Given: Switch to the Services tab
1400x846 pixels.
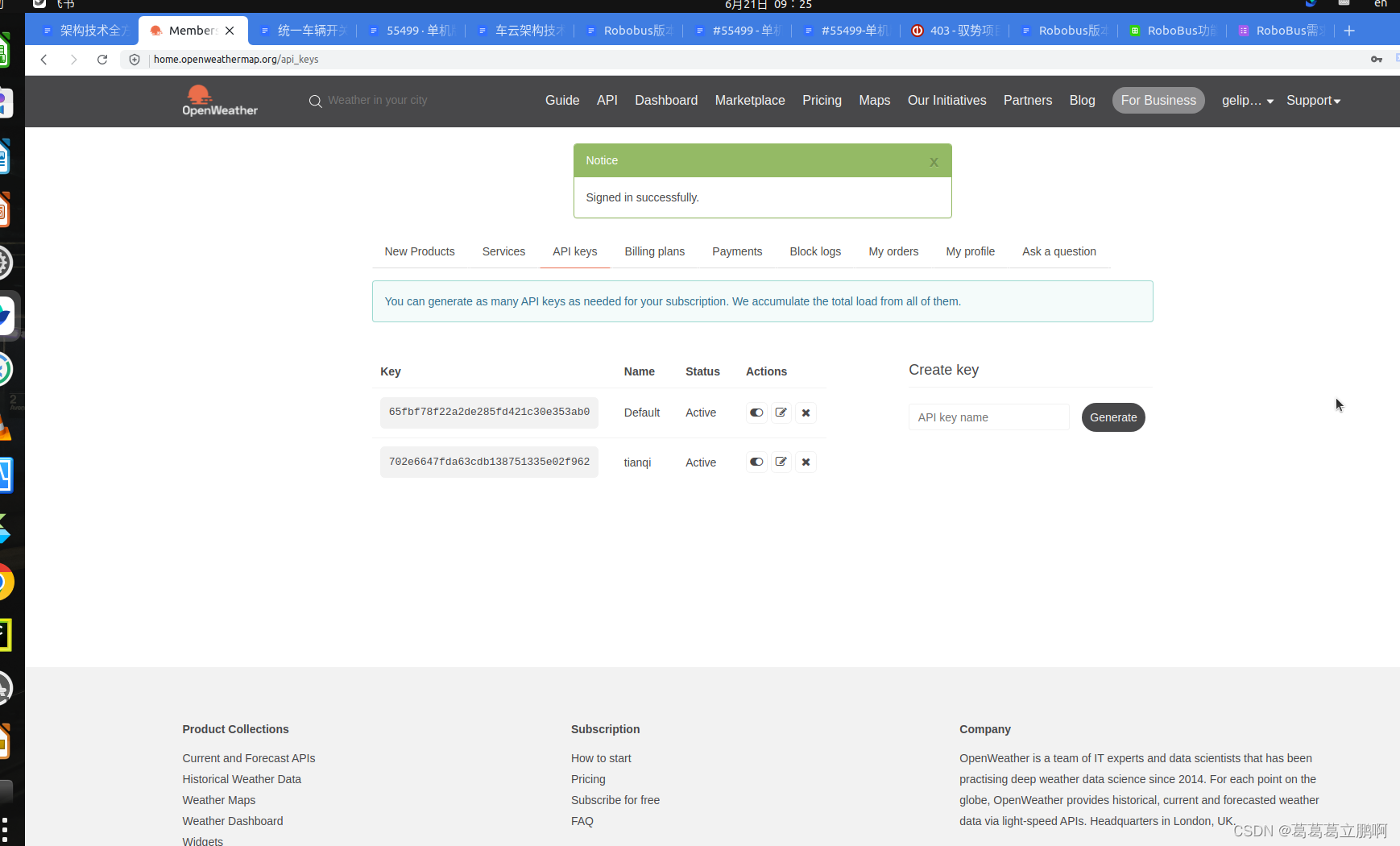Looking at the screenshot, I should 503,251.
